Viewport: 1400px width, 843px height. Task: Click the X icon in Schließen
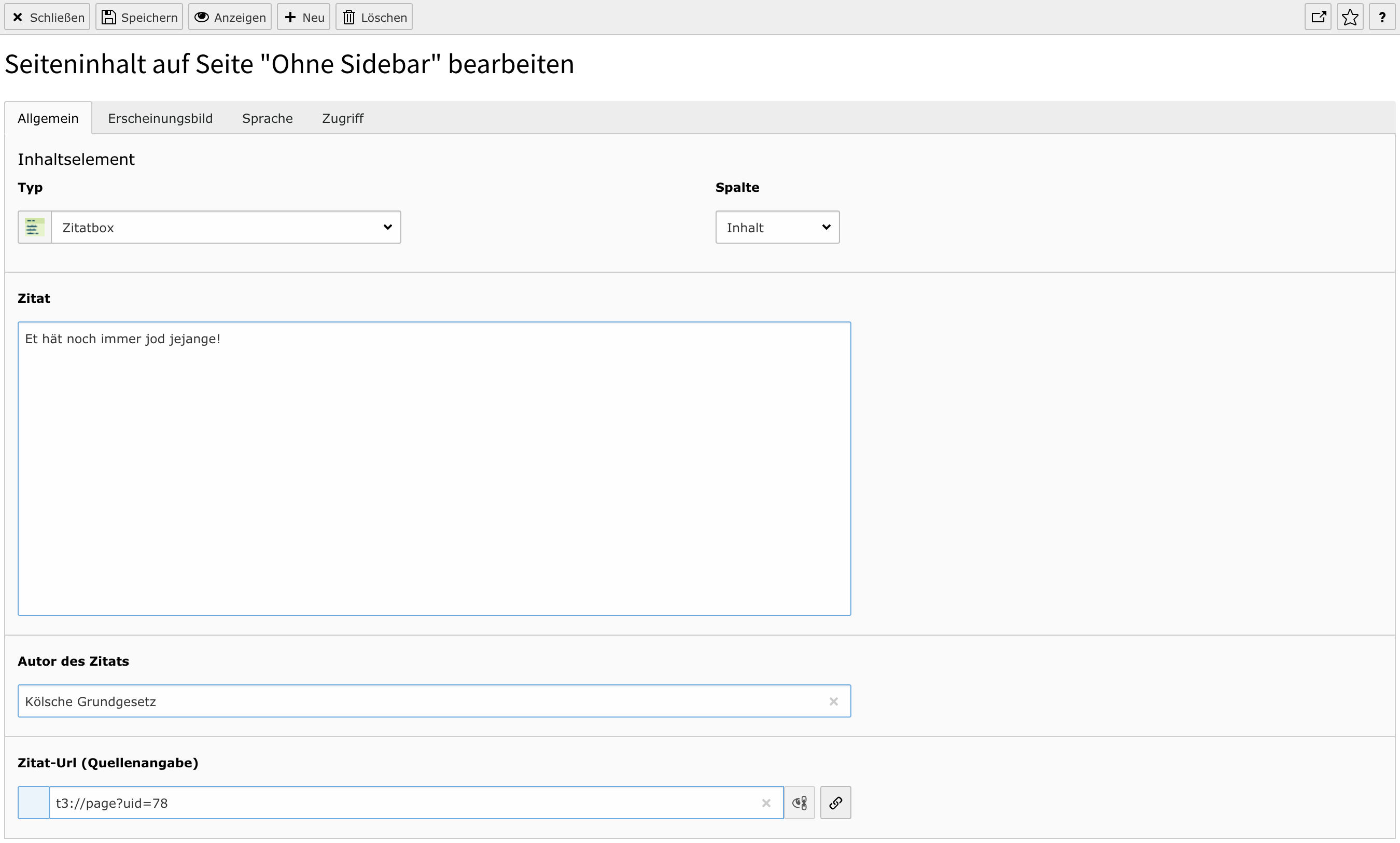pos(18,18)
